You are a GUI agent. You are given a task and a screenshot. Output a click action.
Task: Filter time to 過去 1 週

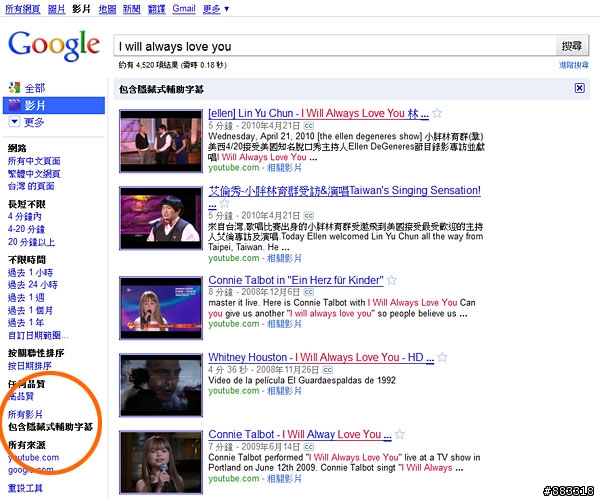26,298
